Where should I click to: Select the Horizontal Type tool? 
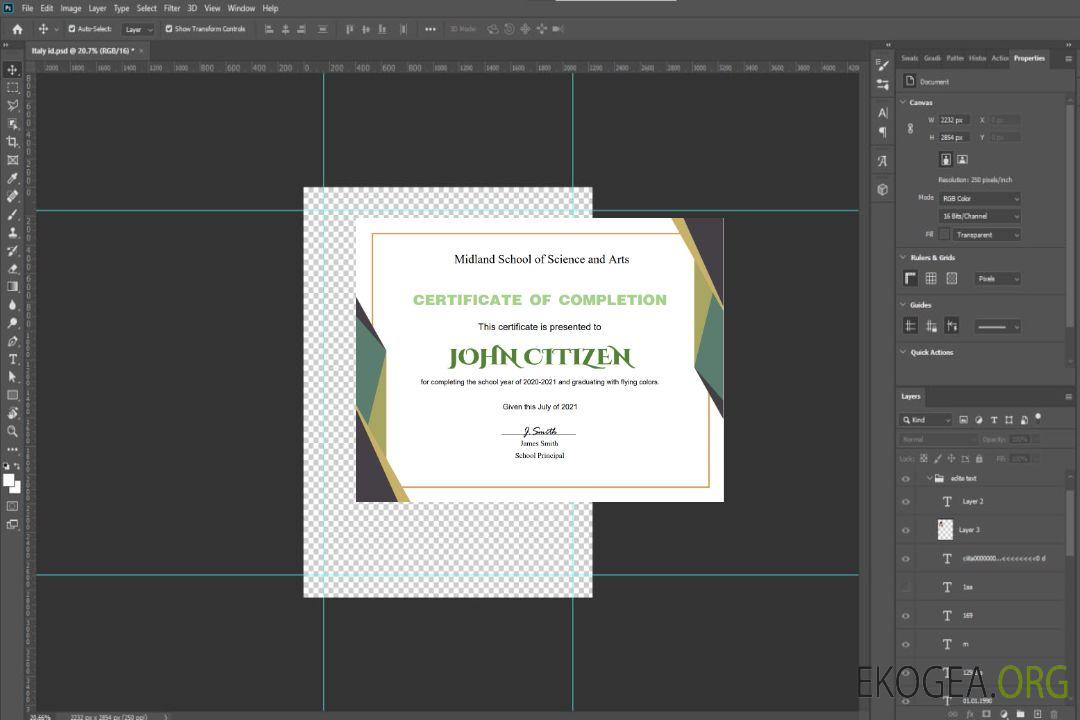click(x=12, y=359)
